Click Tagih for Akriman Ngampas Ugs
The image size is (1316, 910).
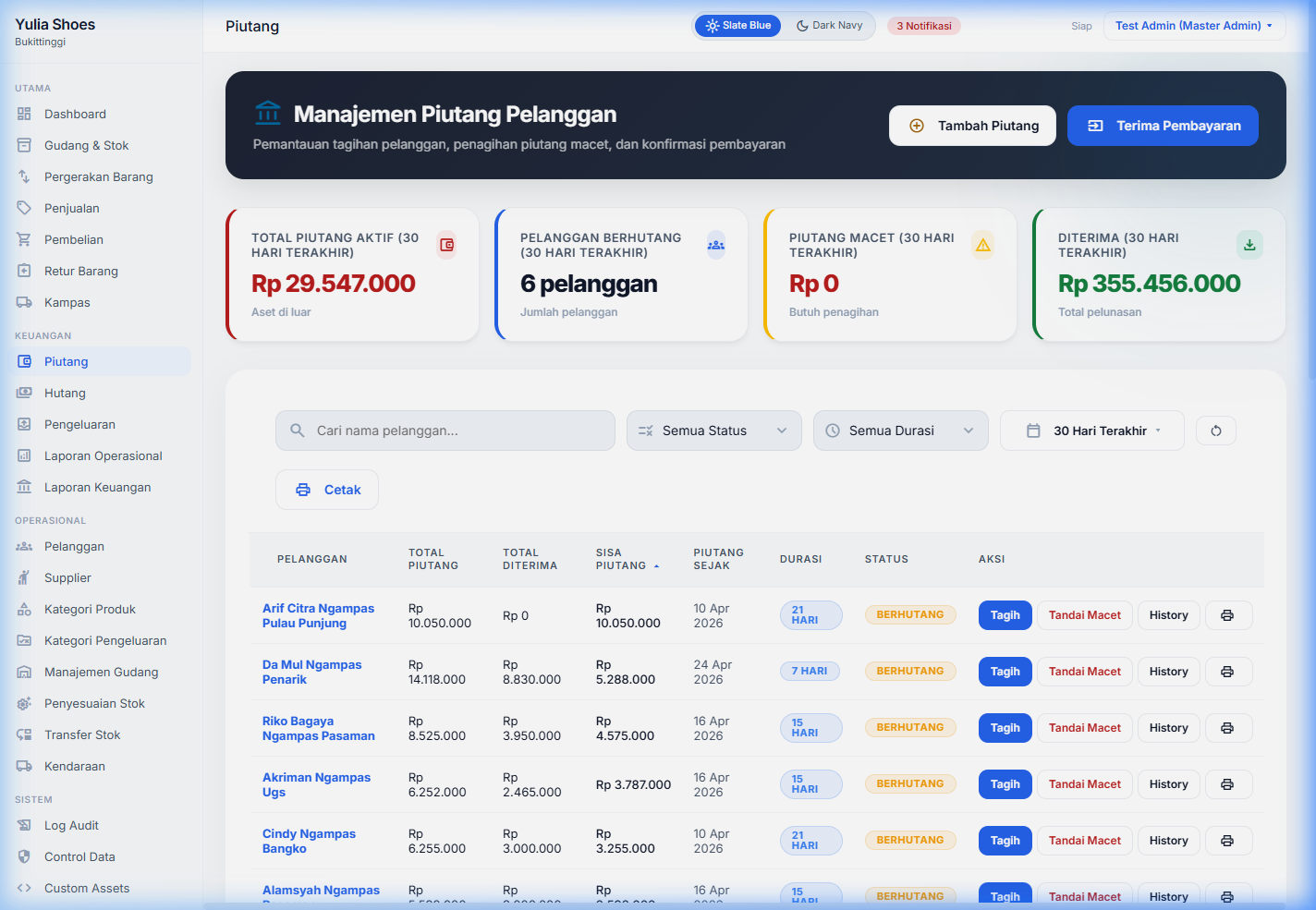[1005, 784]
